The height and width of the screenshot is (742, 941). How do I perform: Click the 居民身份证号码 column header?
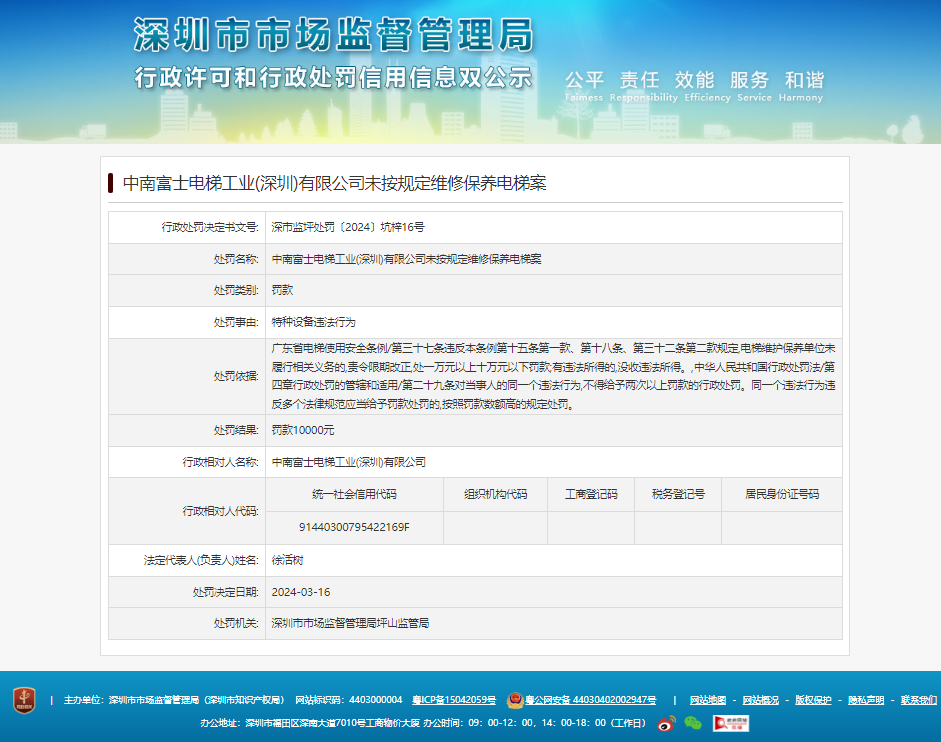coord(782,495)
